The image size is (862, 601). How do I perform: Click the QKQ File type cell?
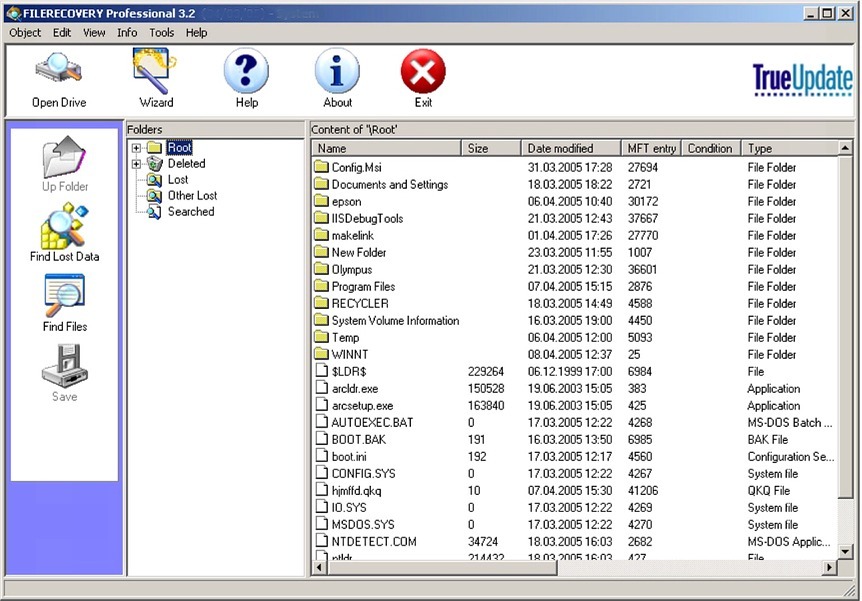(769, 491)
